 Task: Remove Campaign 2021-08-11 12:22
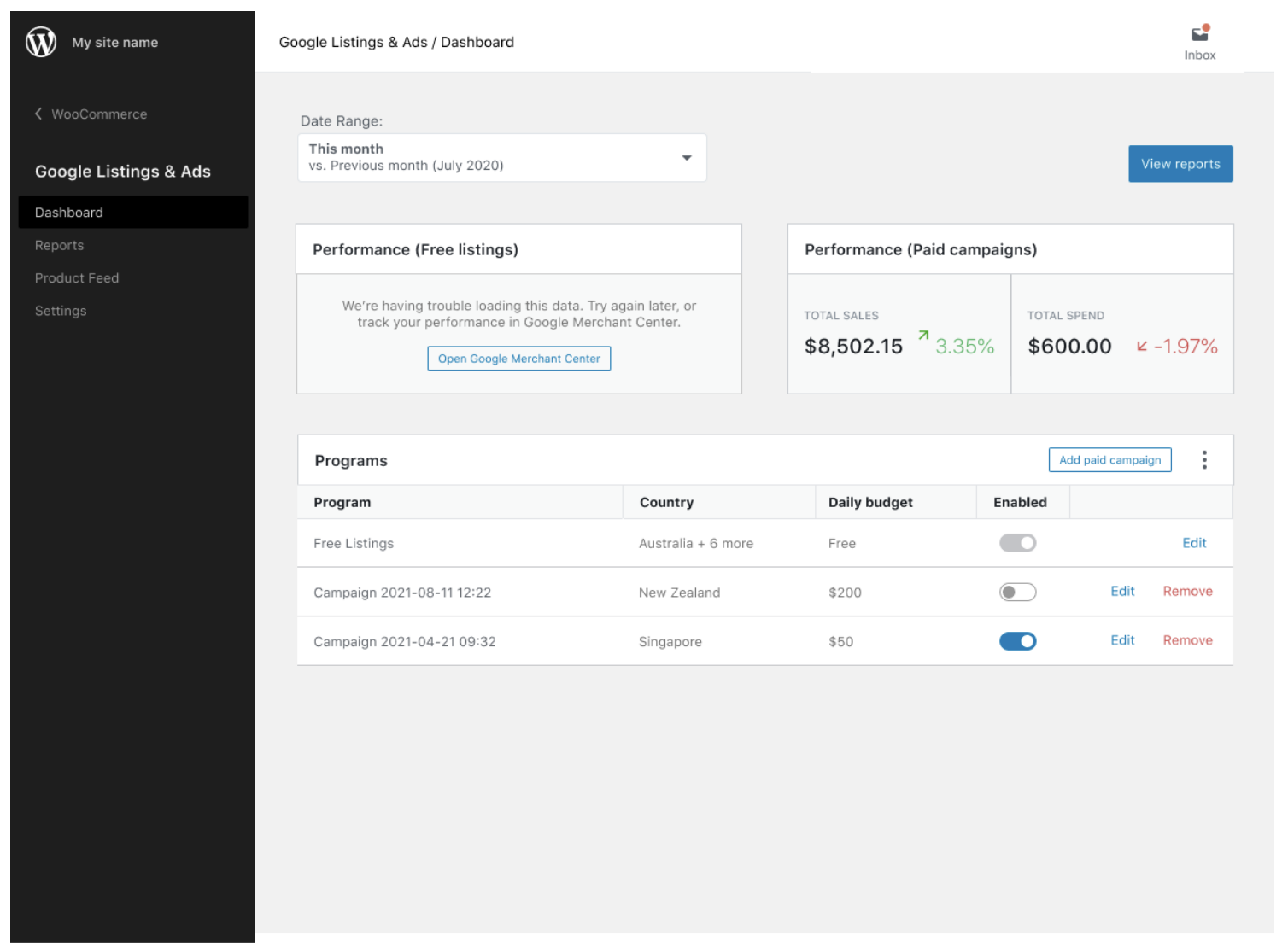(x=1187, y=591)
